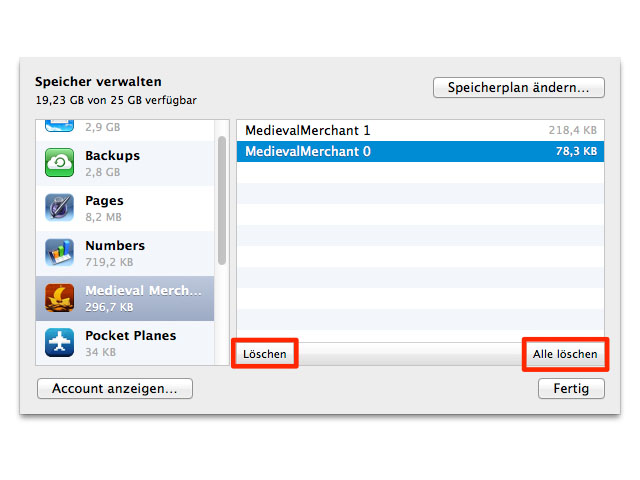
Task: Click the Medieval Merchant app icon
Action: coord(59,298)
